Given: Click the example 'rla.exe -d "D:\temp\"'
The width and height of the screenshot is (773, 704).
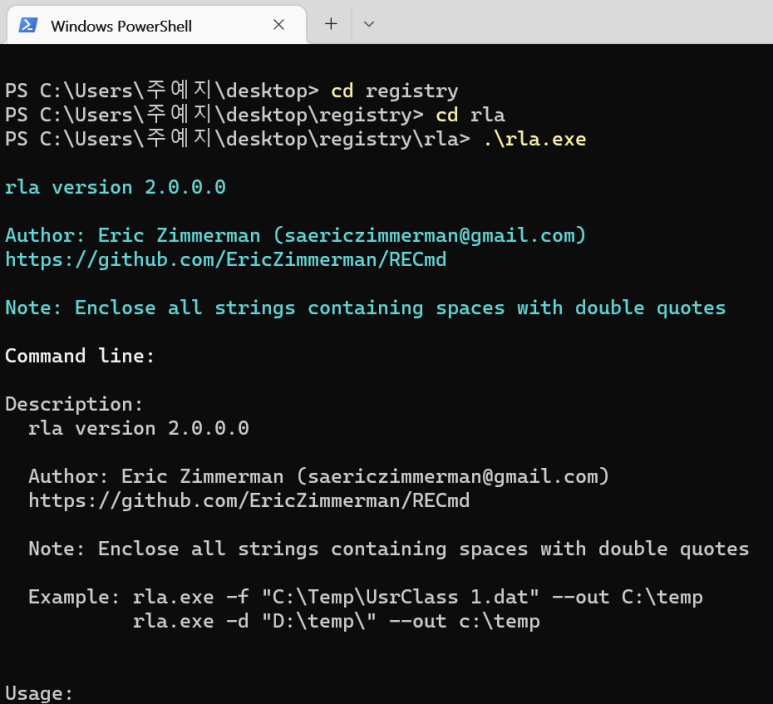Looking at the screenshot, I should point(336,622).
